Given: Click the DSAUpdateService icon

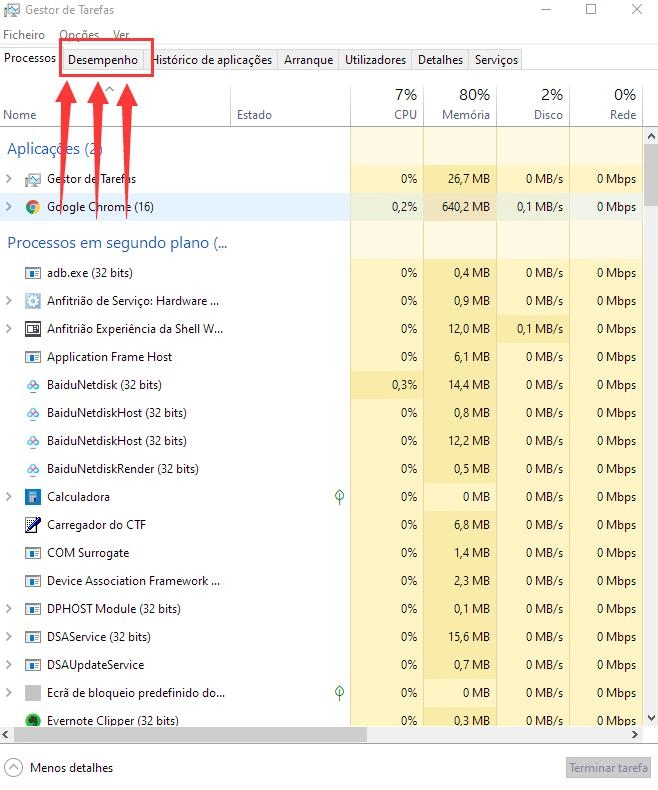Looking at the screenshot, I should point(33,665).
